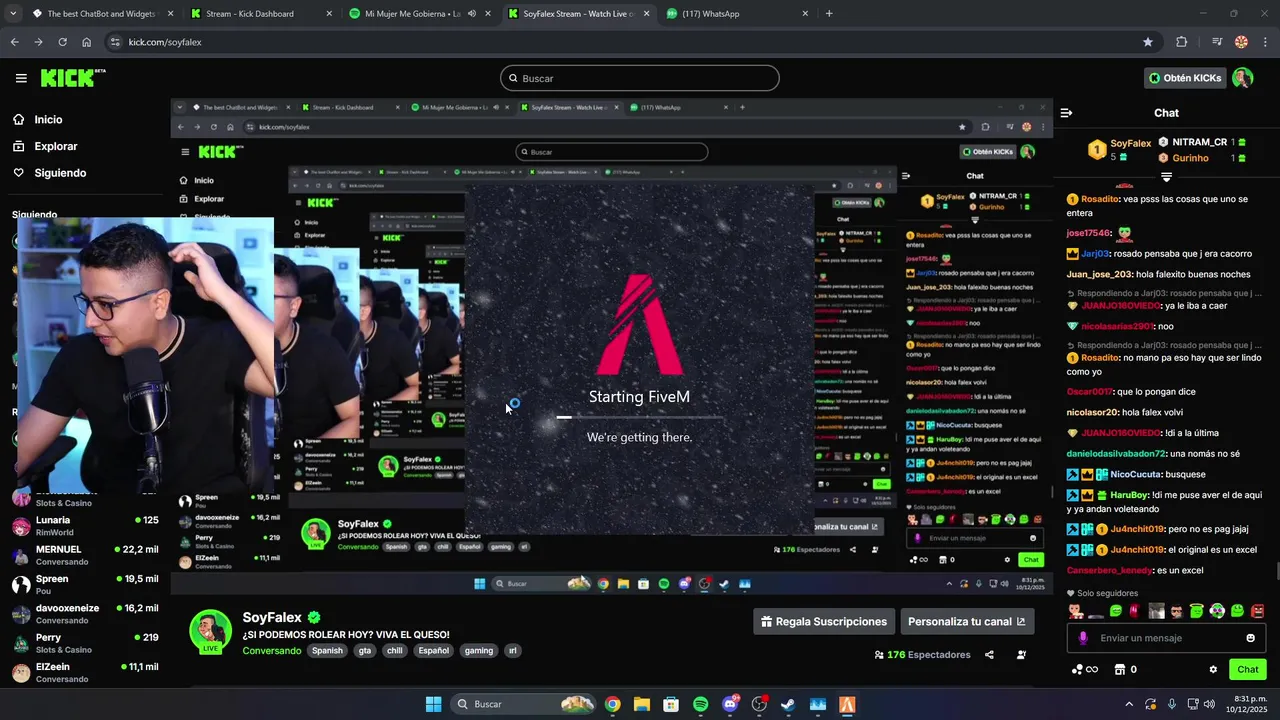Select the chill tag
The image size is (1280, 720).
[394, 651]
